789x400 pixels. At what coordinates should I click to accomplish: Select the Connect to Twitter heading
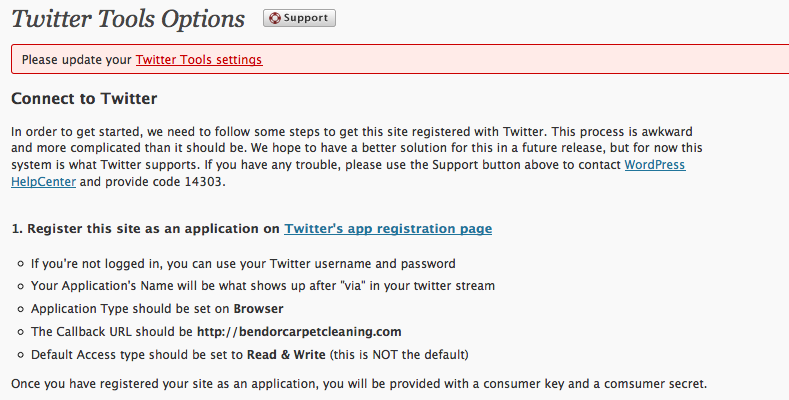pyautogui.click(x=84, y=98)
